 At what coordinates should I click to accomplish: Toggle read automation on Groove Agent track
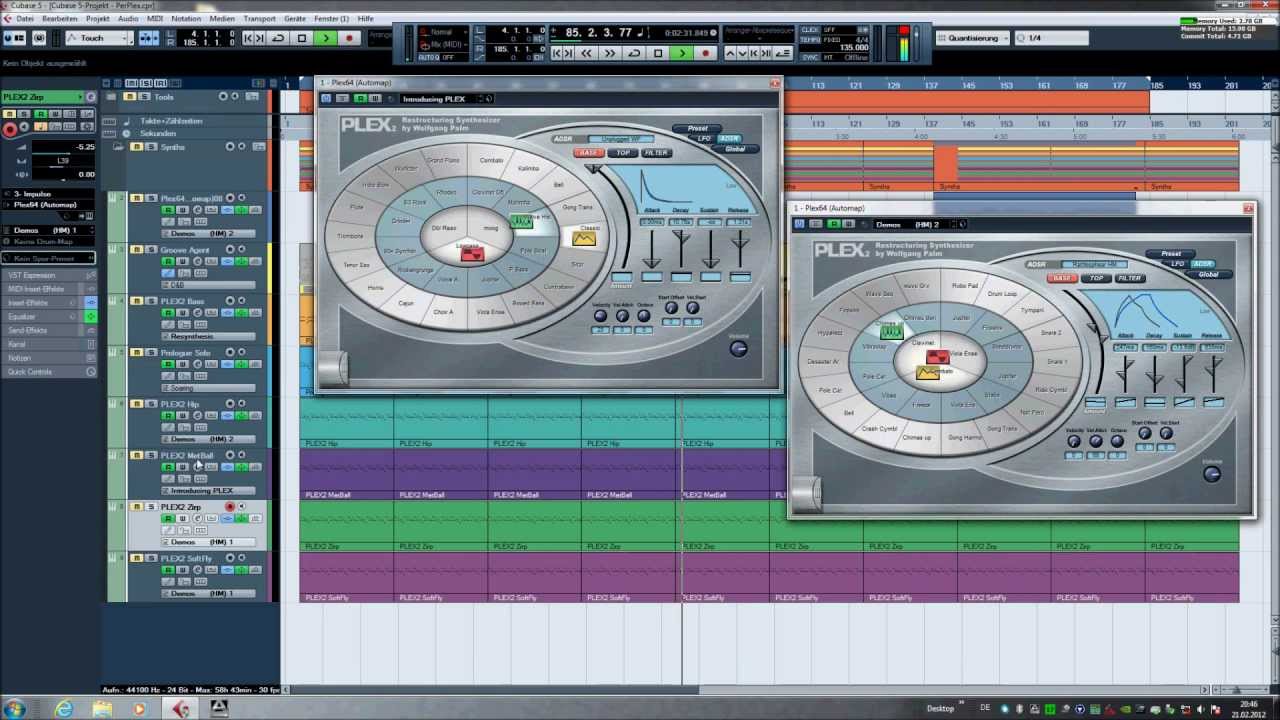click(x=168, y=262)
